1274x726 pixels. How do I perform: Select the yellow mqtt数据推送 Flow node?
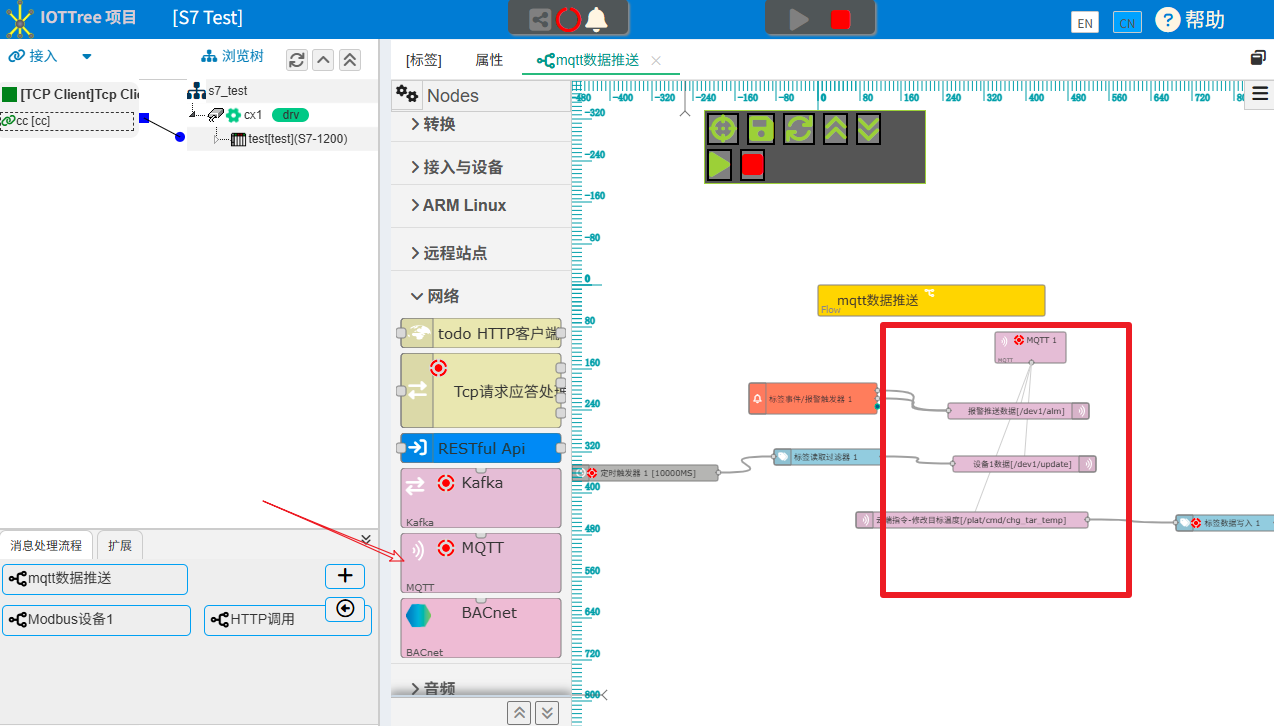(x=931, y=300)
